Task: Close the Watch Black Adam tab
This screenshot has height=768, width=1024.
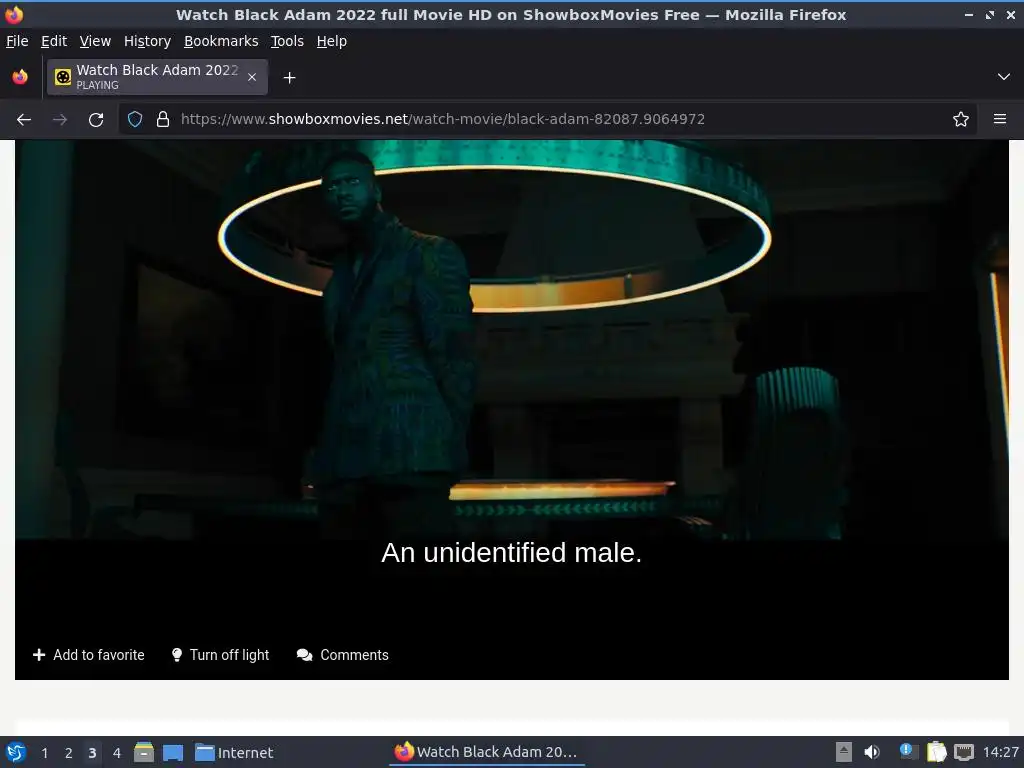Action: pos(252,77)
